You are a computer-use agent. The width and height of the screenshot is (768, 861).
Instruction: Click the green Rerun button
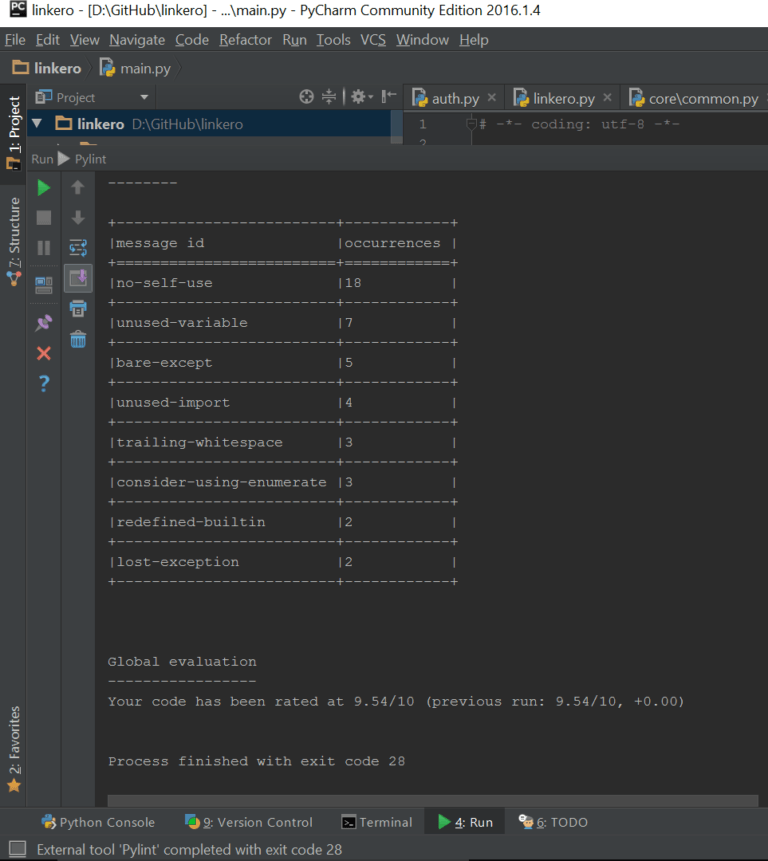coord(43,188)
